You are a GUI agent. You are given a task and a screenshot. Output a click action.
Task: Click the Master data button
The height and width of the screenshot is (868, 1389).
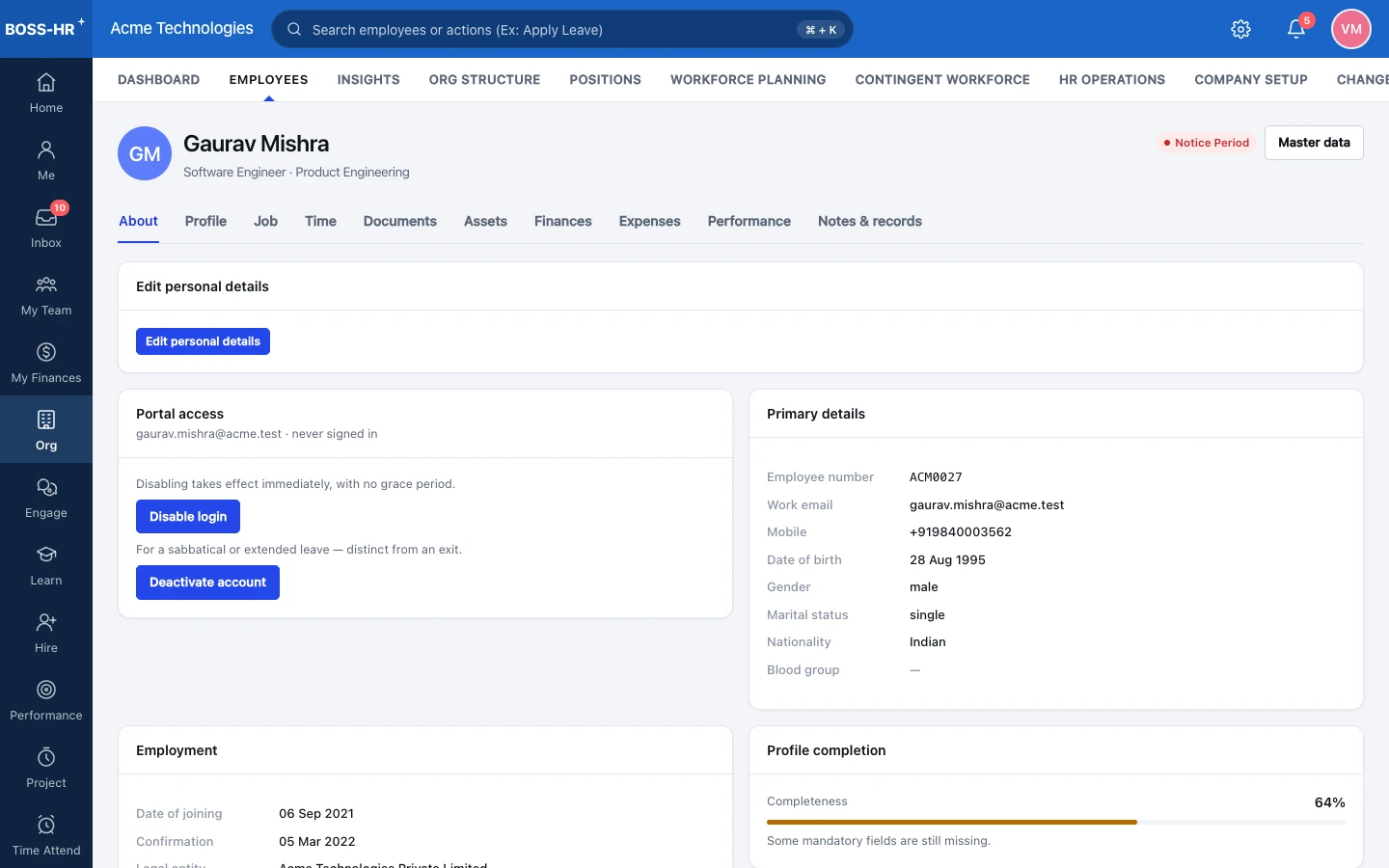1314,143
